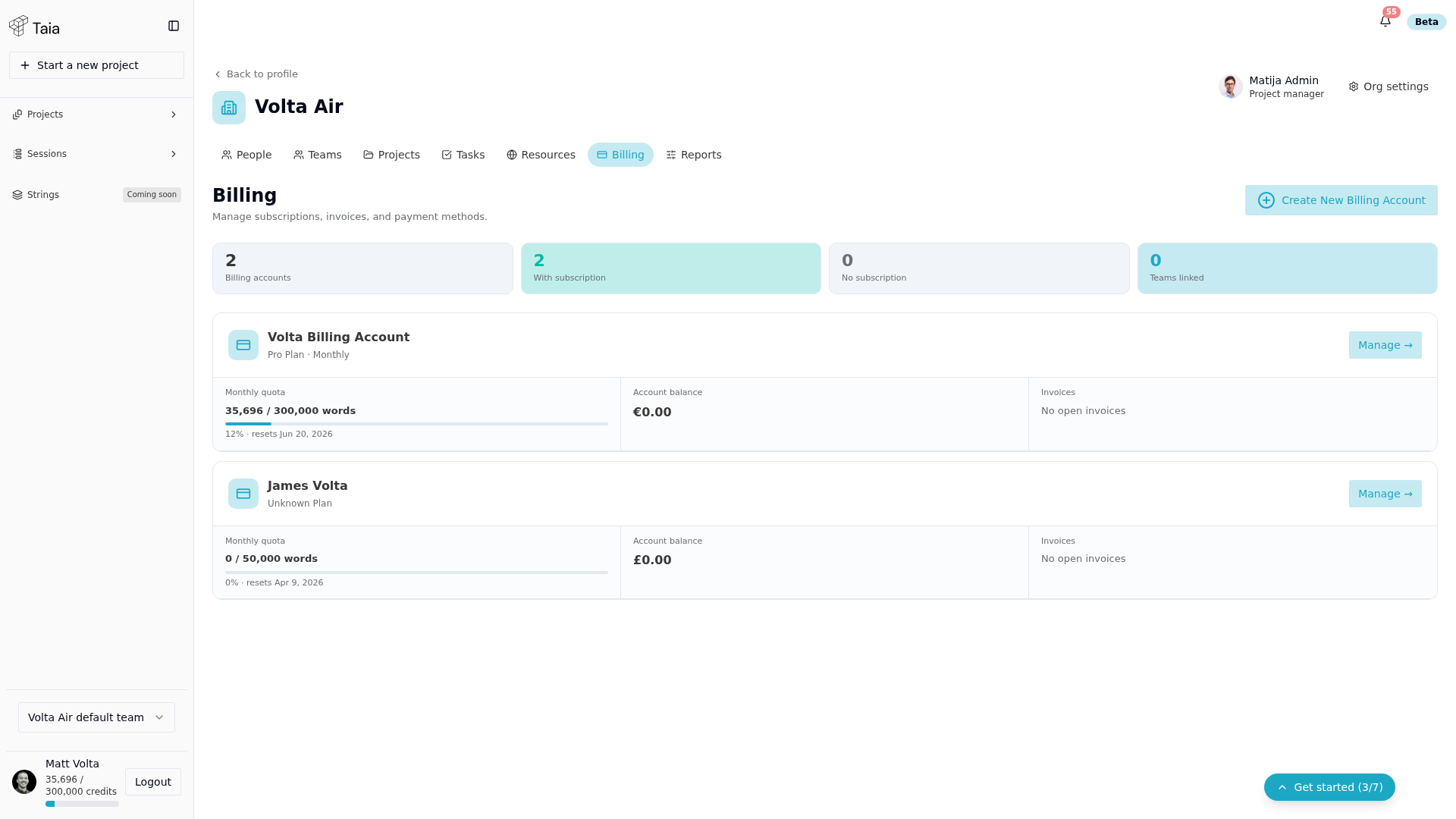The image size is (1456, 819).
Task: Select the No subscription stat card
Action: tap(979, 268)
